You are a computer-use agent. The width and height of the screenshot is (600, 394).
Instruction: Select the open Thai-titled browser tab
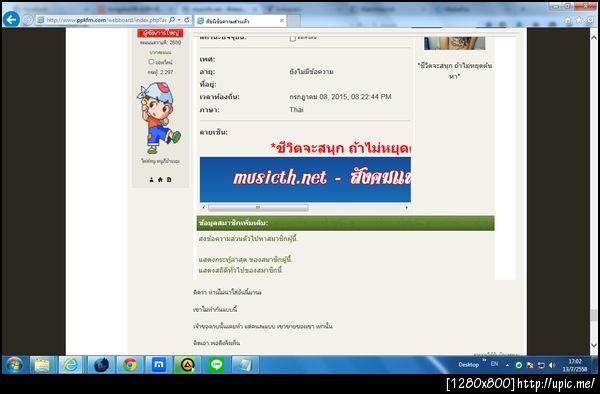pyautogui.click(x=240, y=21)
